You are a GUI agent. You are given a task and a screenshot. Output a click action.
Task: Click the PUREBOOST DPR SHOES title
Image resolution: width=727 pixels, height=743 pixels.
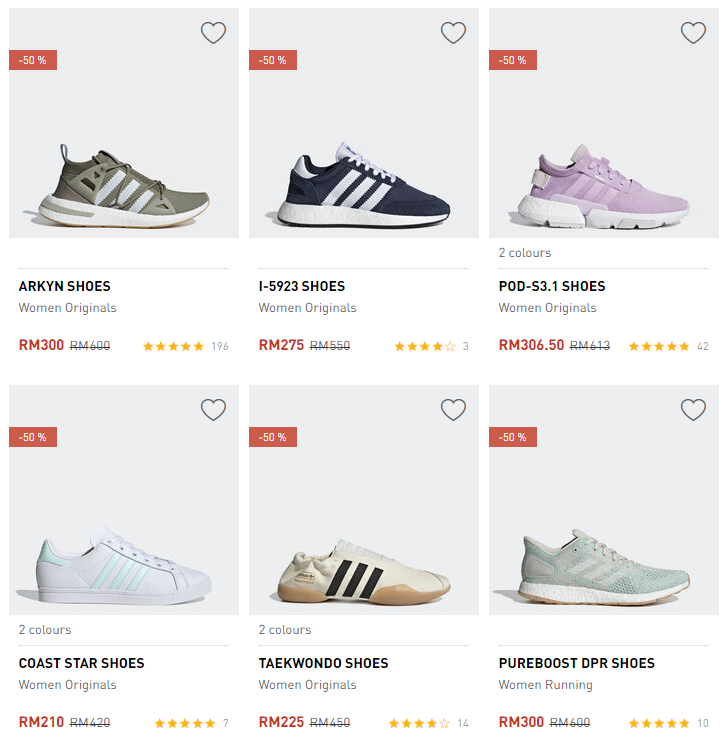(577, 663)
